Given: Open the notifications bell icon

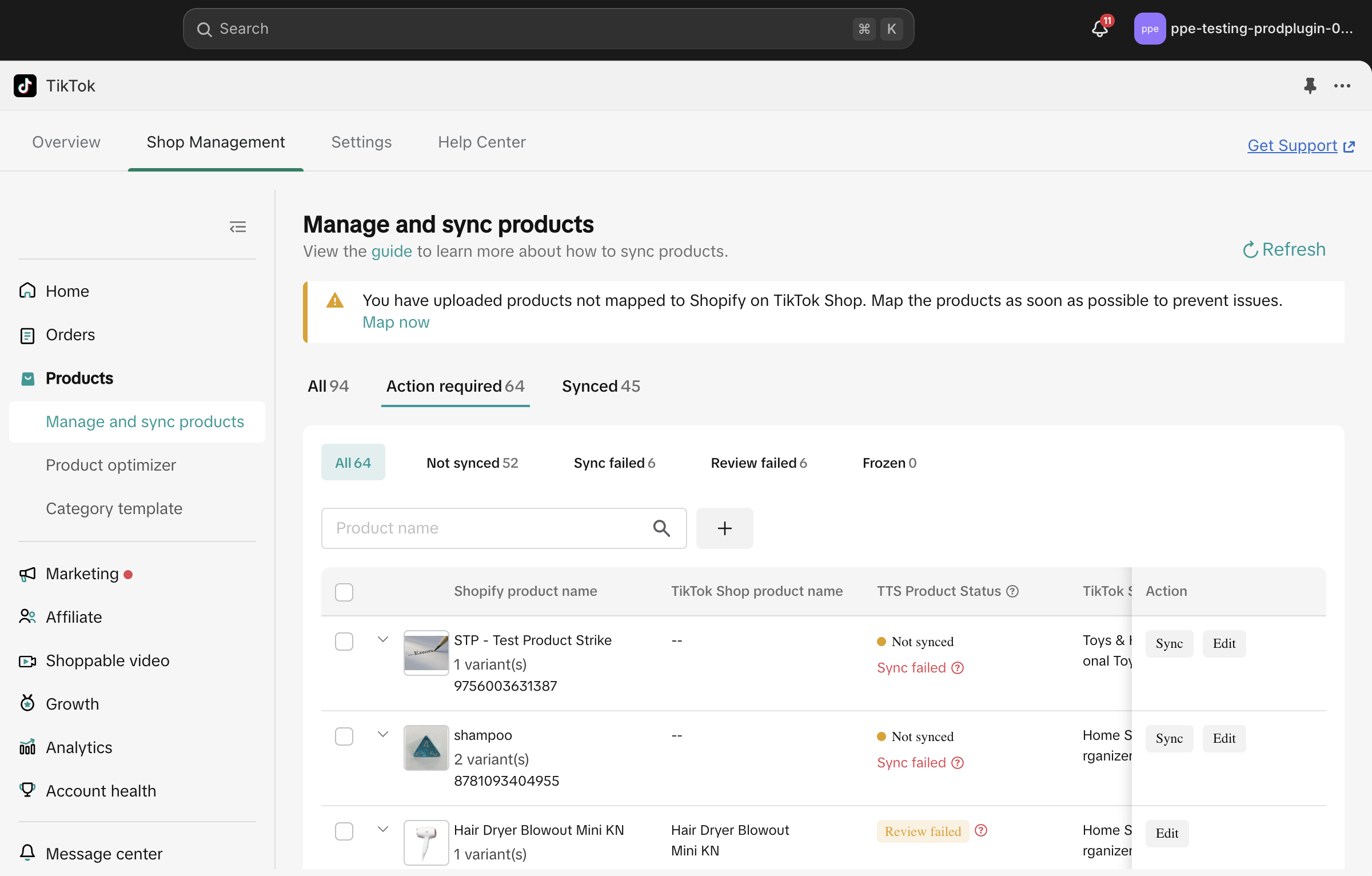Looking at the screenshot, I should 1100,29.
